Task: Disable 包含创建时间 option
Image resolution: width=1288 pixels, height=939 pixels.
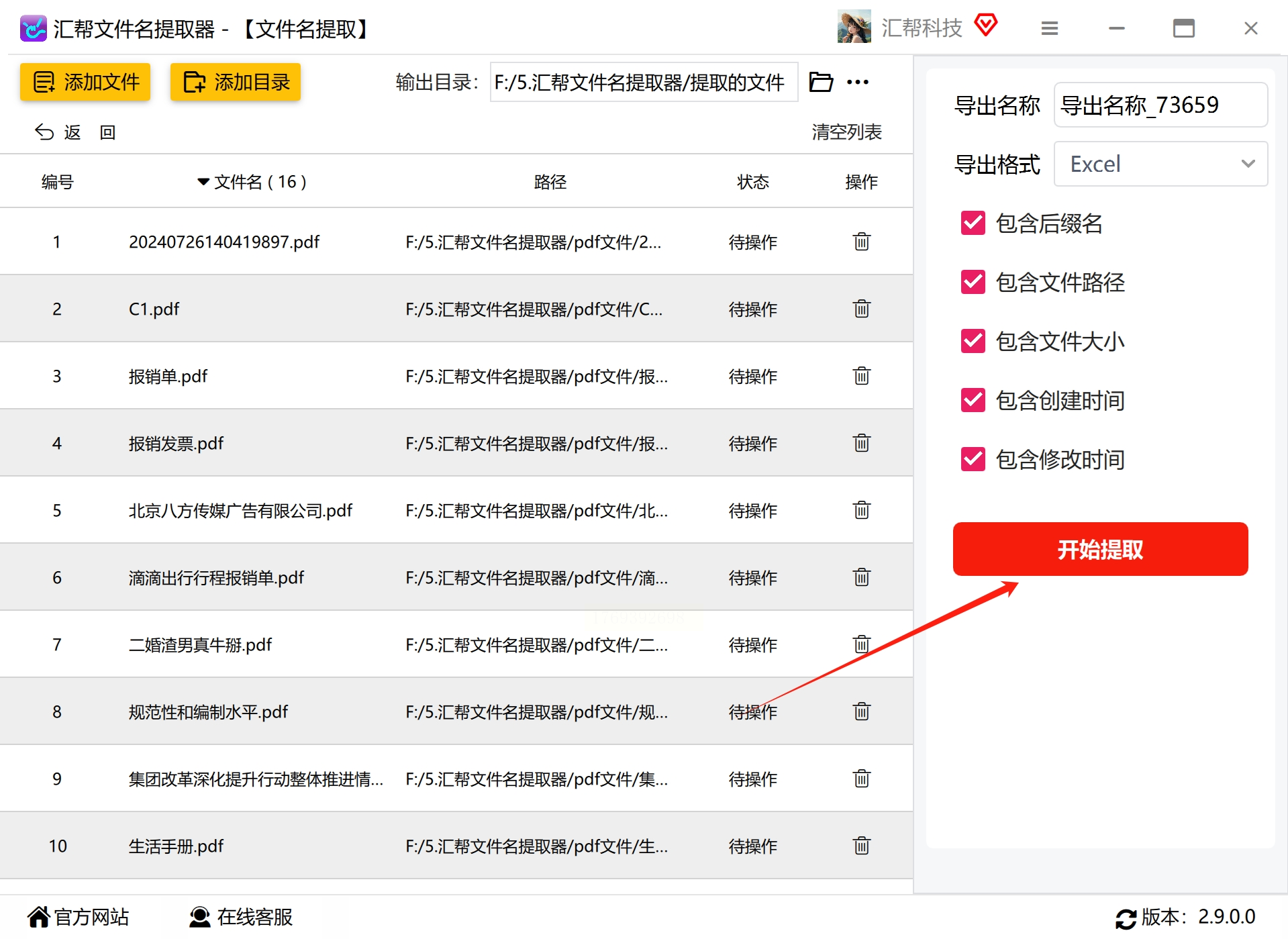Action: 973,400
